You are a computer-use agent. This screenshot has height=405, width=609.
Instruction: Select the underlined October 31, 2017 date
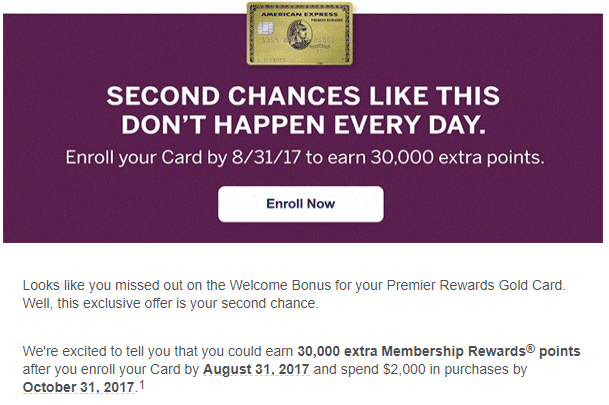pyautogui.click(x=79, y=387)
